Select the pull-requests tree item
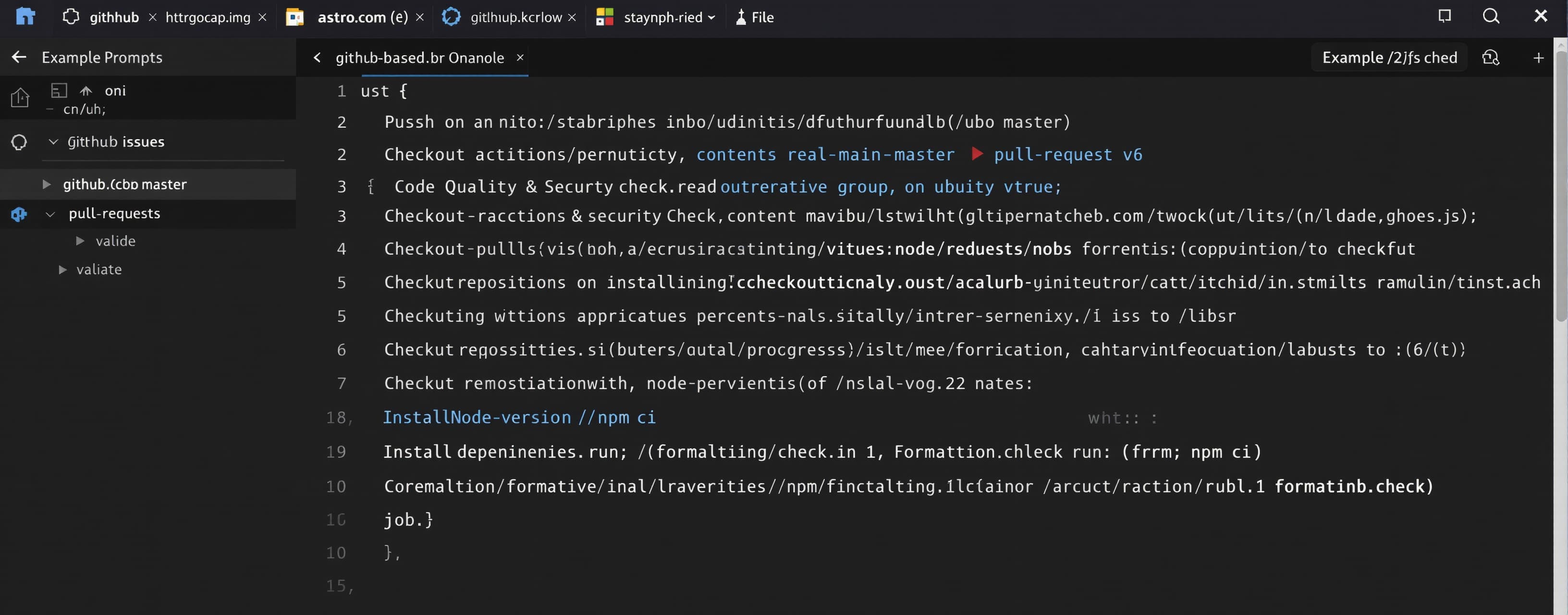1568x615 pixels. pos(114,214)
